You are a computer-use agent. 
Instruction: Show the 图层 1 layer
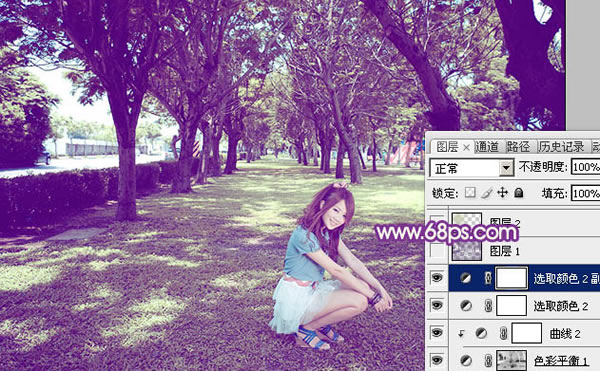437,251
